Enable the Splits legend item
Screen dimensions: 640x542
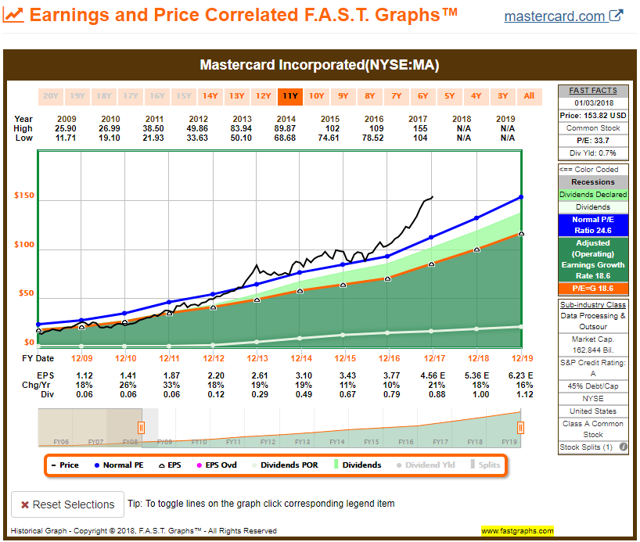(x=485, y=465)
